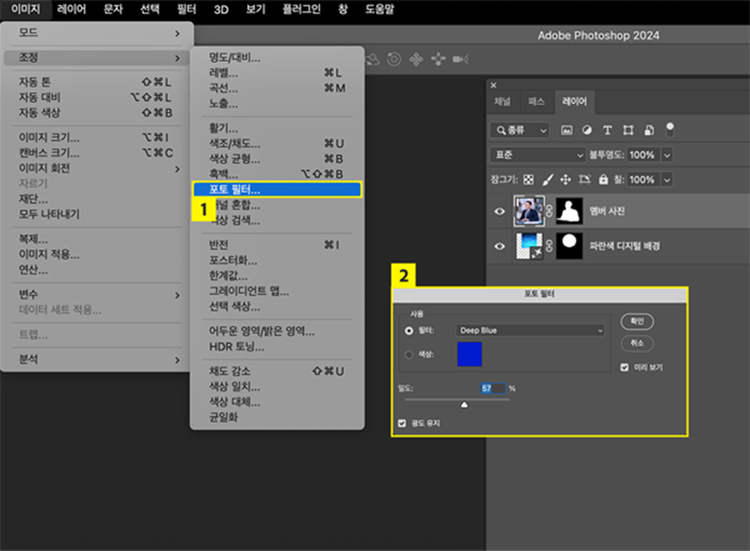This screenshot has width=750, height=551.
Task: Open the 표준 blend mode dropdown
Action: [538, 155]
